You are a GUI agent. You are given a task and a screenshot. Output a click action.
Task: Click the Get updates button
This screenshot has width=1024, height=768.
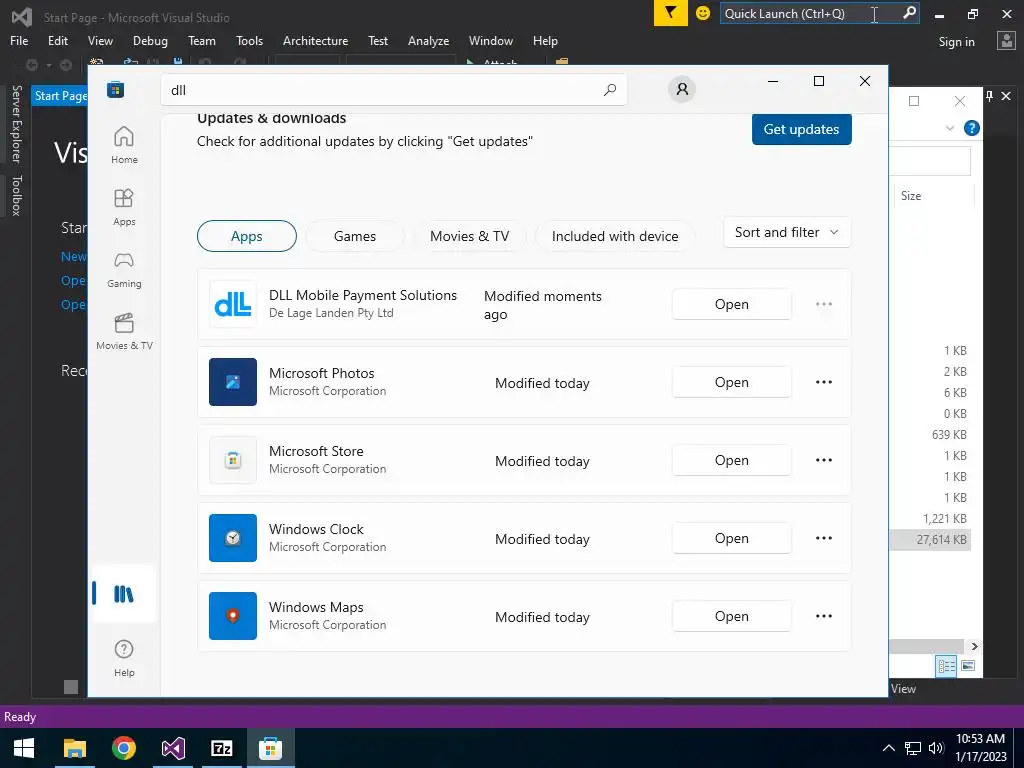tap(801, 129)
